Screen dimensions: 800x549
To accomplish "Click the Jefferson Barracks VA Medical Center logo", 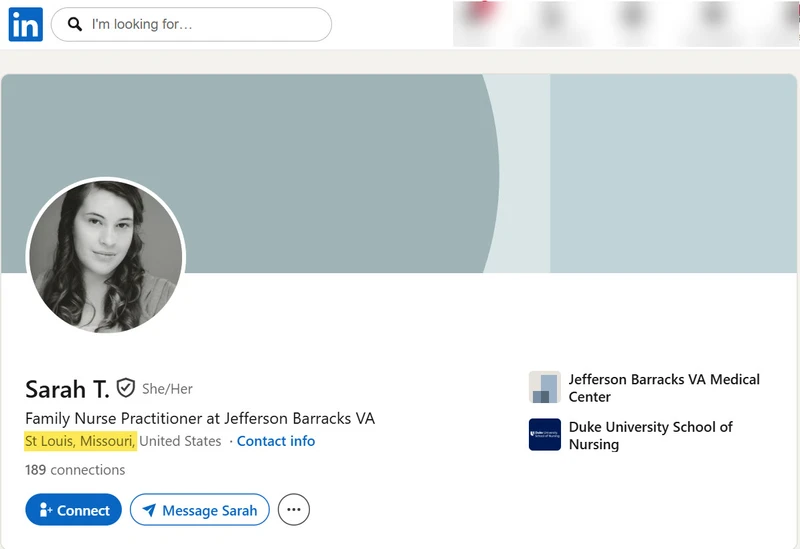I will [545, 387].
